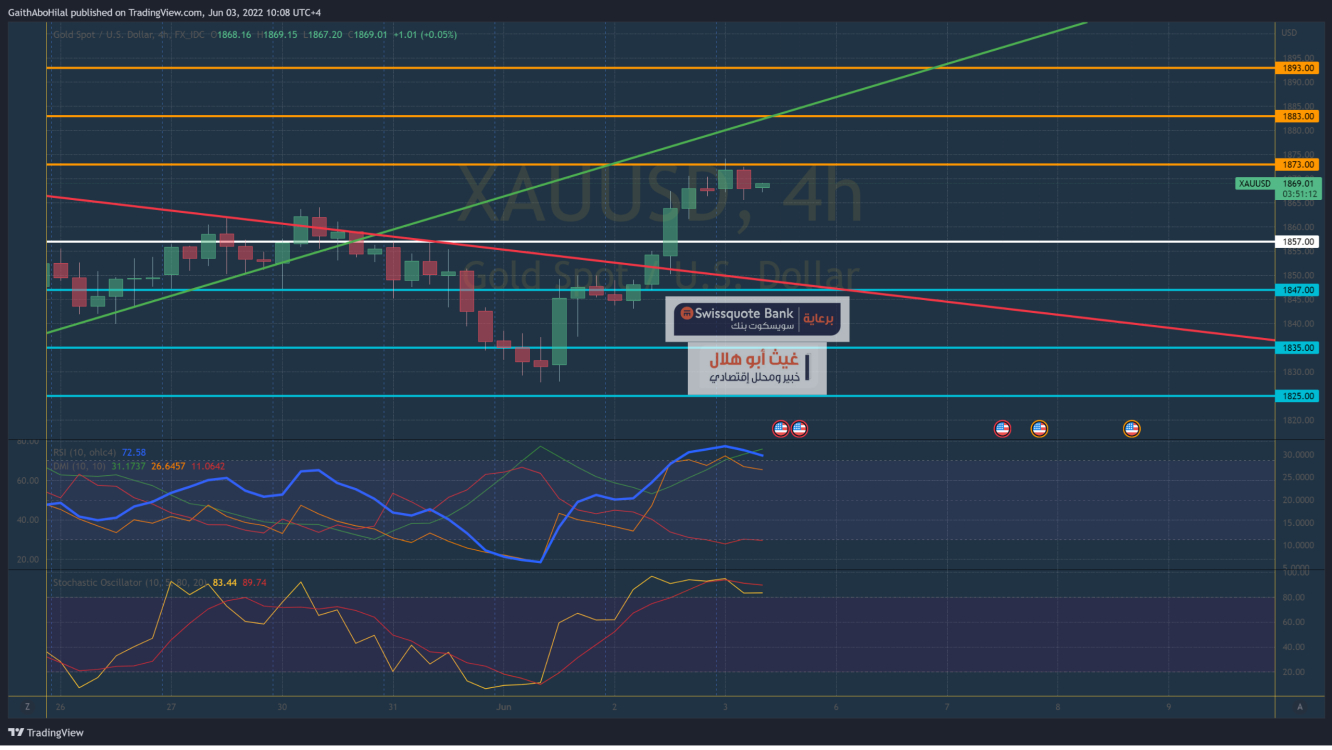Click the open value O1868.16 in the legend
Image resolution: width=1332 pixels, height=750 pixels.
230,34
